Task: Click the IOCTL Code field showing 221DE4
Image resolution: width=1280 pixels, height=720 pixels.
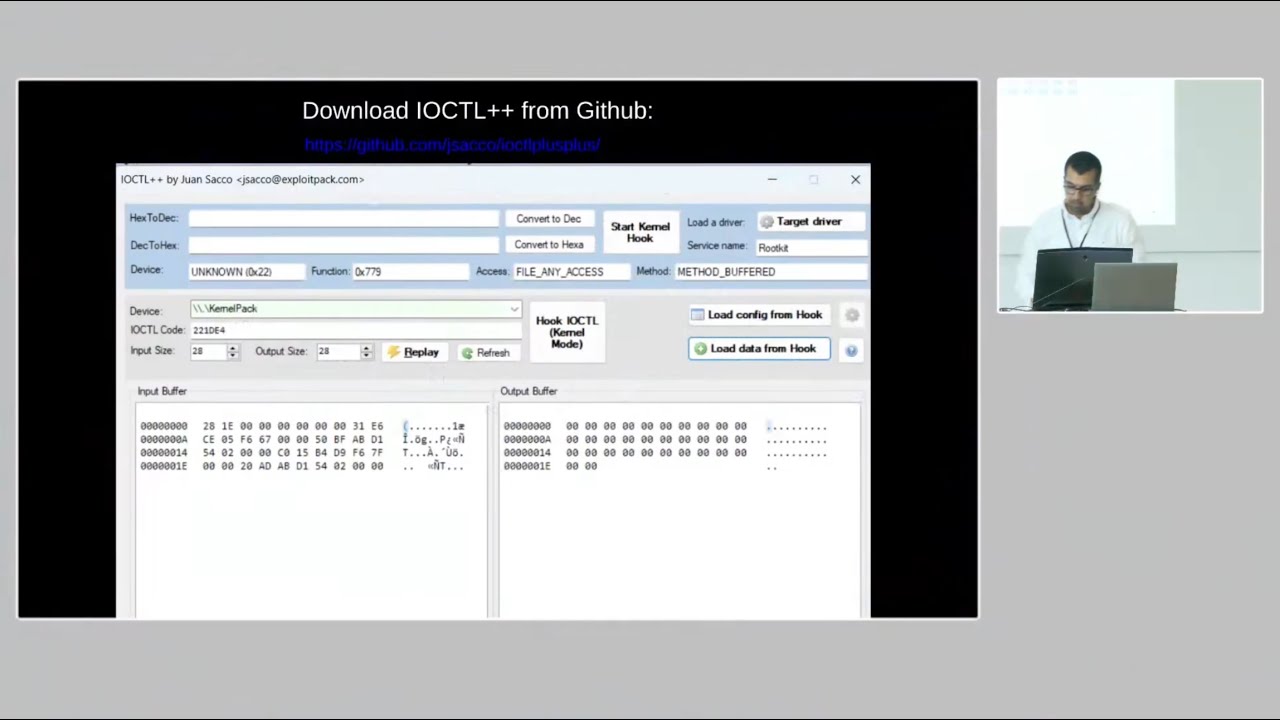Action: click(x=355, y=330)
